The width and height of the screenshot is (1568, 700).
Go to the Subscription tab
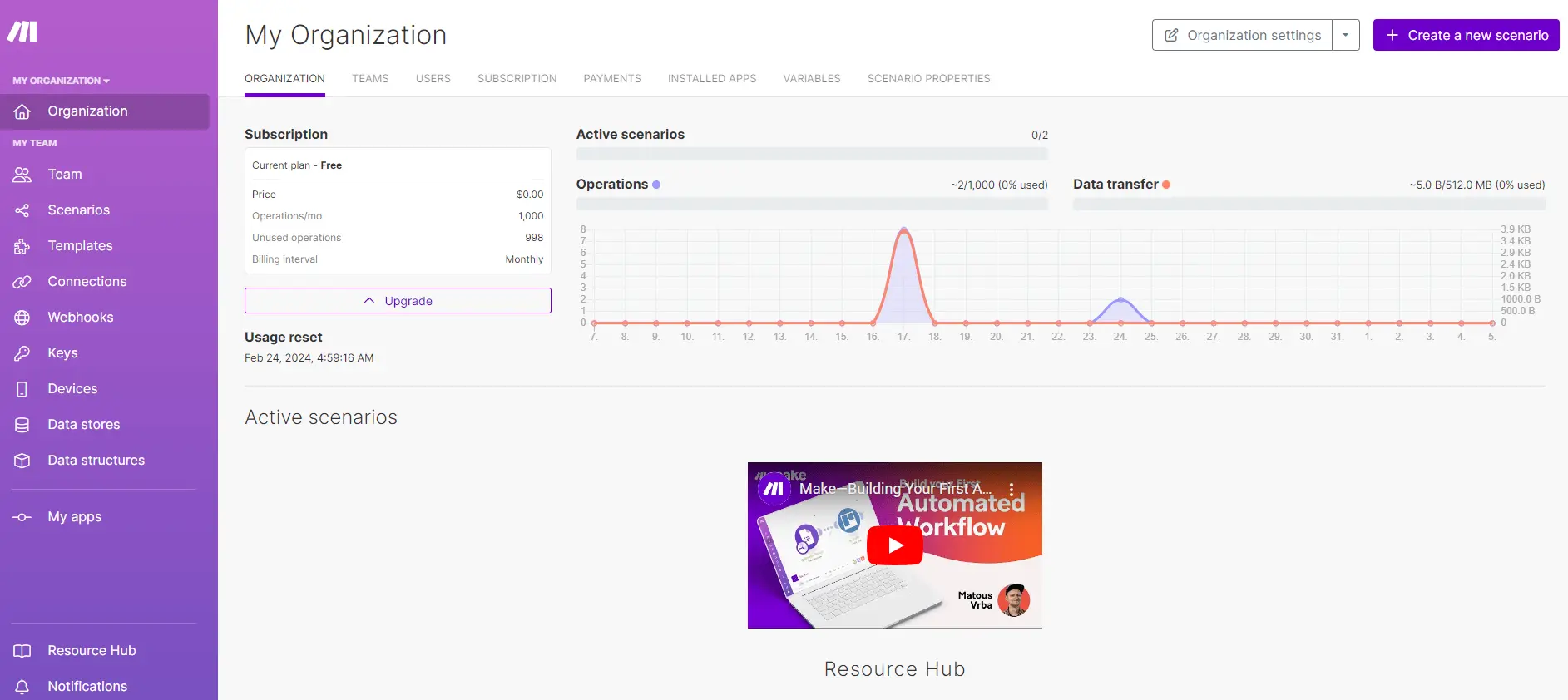tap(517, 79)
